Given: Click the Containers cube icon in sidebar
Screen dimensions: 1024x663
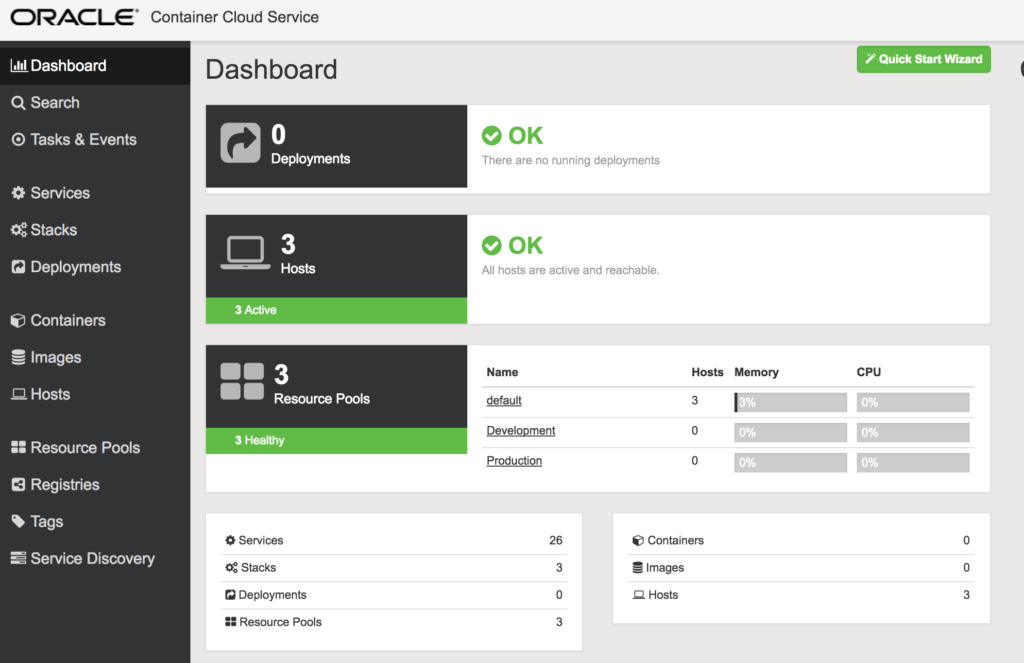Looking at the screenshot, I should pyautogui.click(x=18, y=320).
